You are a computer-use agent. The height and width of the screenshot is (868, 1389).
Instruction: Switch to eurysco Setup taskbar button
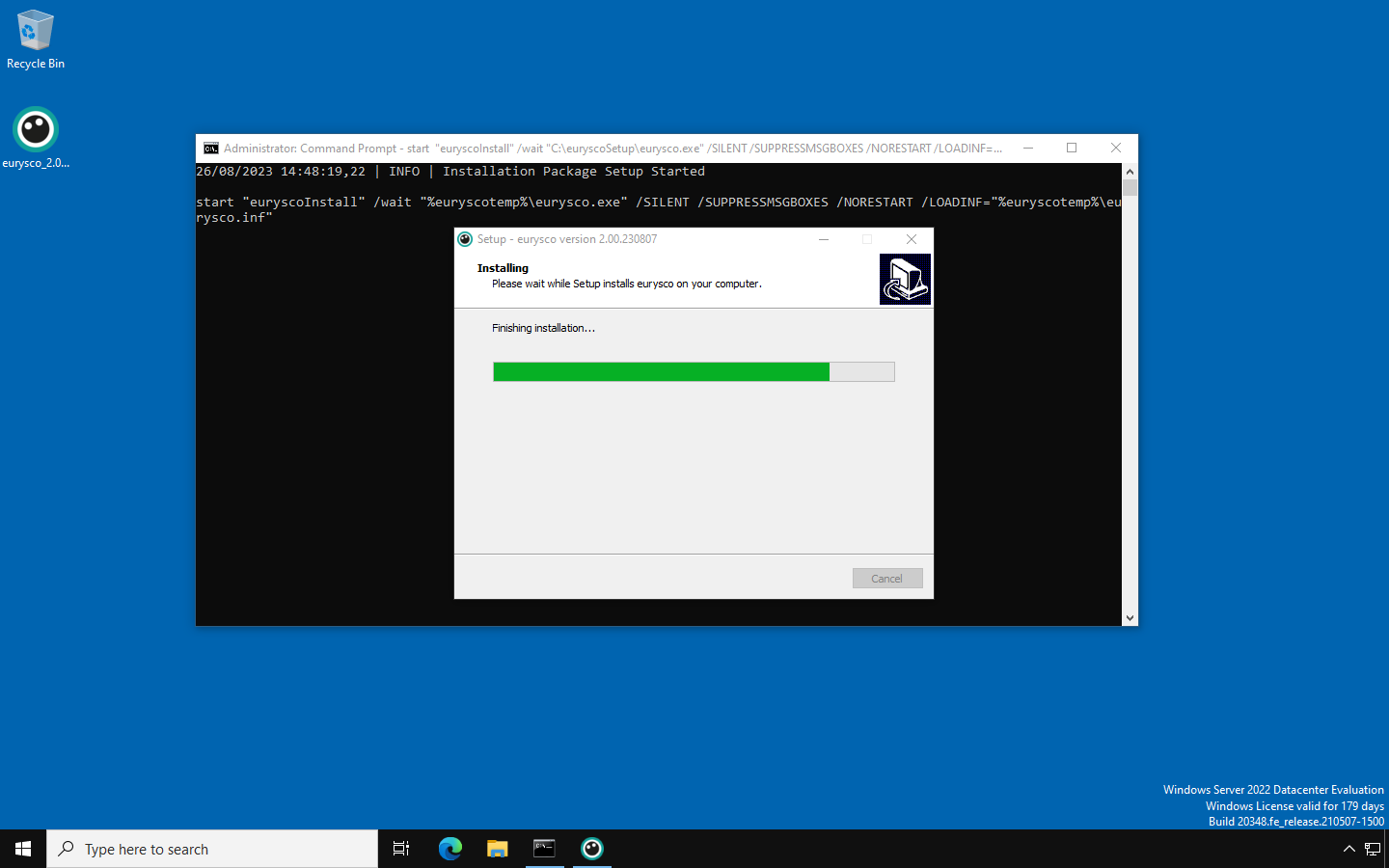point(592,849)
